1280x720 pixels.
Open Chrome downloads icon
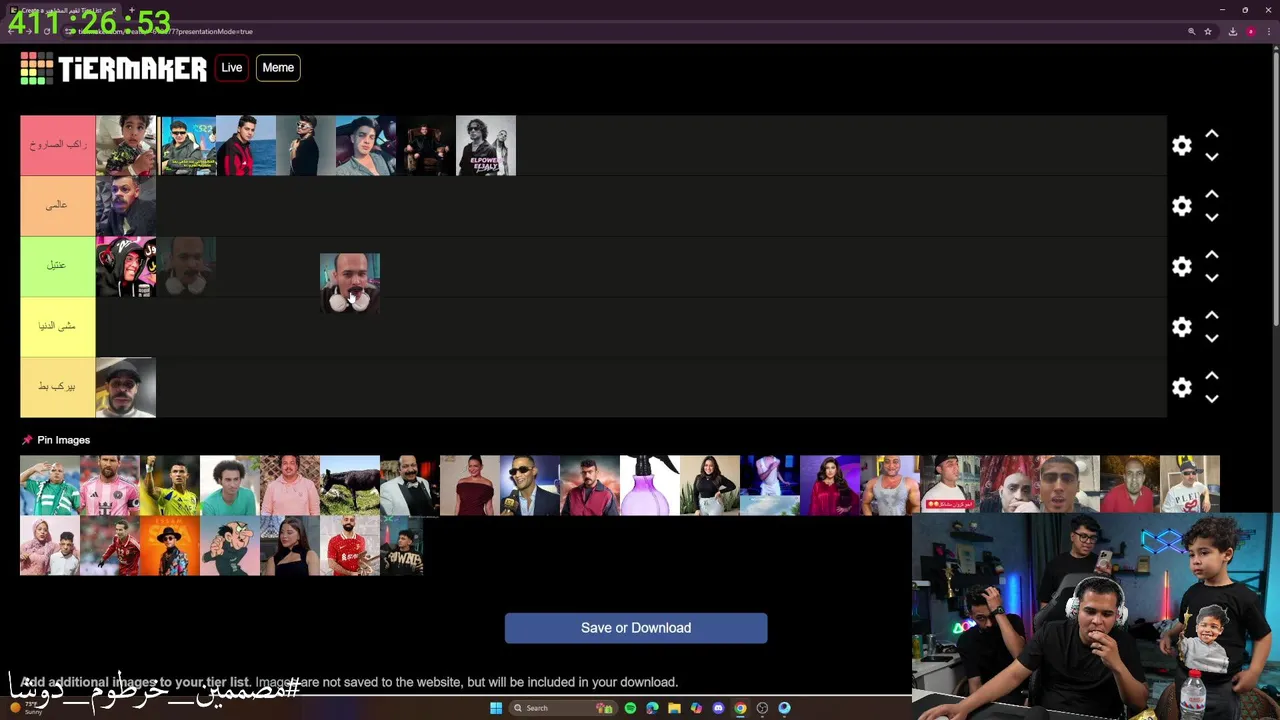[x=1232, y=31]
